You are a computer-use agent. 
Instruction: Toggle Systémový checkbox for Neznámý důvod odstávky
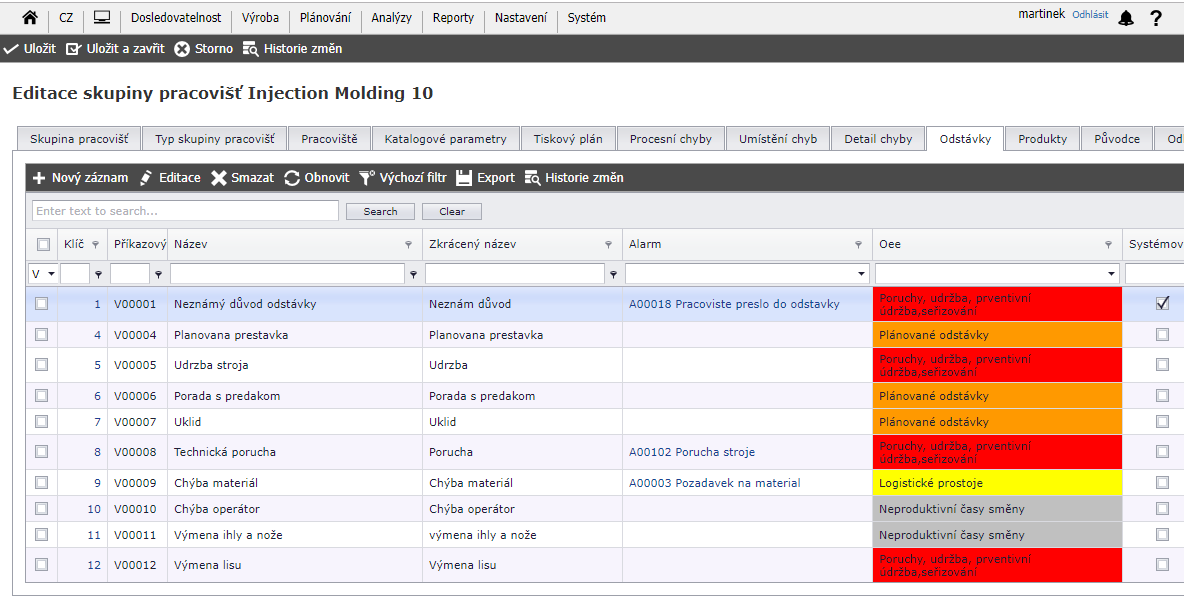click(x=1162, y=304)
